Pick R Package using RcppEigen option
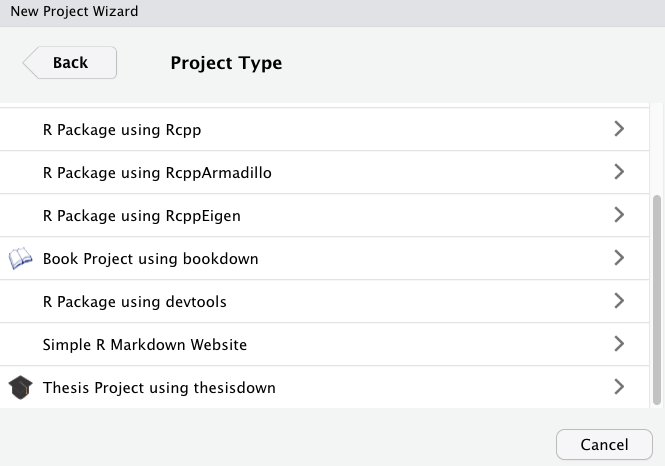The image size is (665, 466). (x=141, y=216)
